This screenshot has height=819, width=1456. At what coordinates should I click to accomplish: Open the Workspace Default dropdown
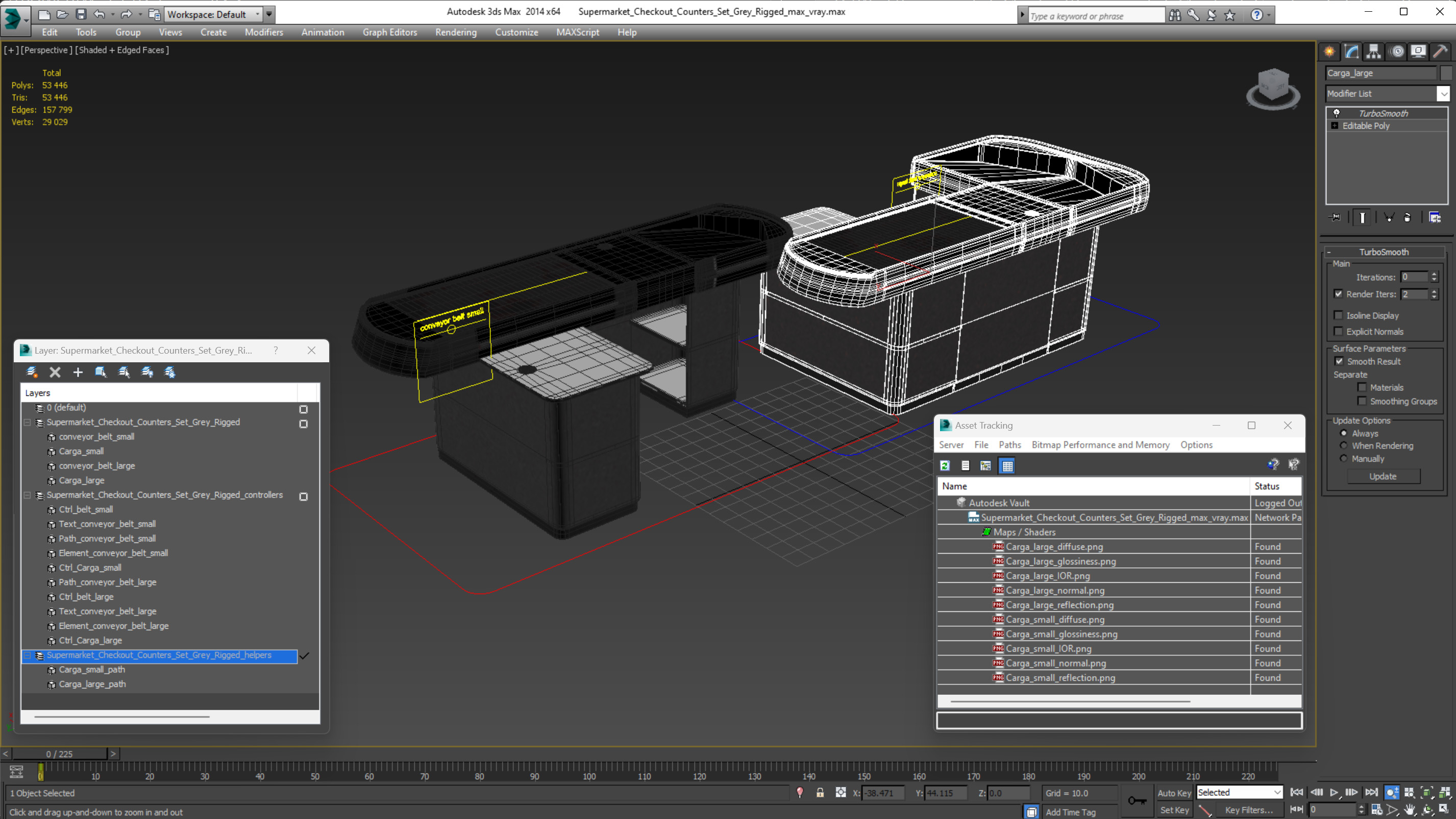point(213,14)
